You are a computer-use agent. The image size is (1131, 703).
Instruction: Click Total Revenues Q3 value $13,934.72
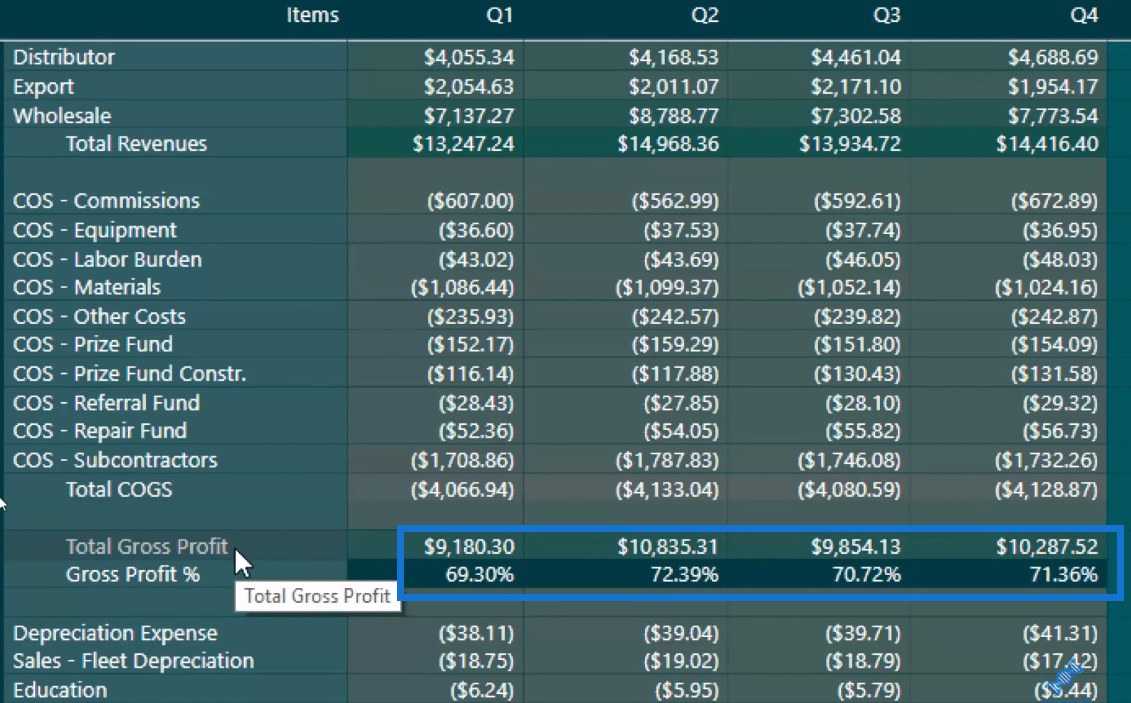pyautogui.click(x=850, y=143)
